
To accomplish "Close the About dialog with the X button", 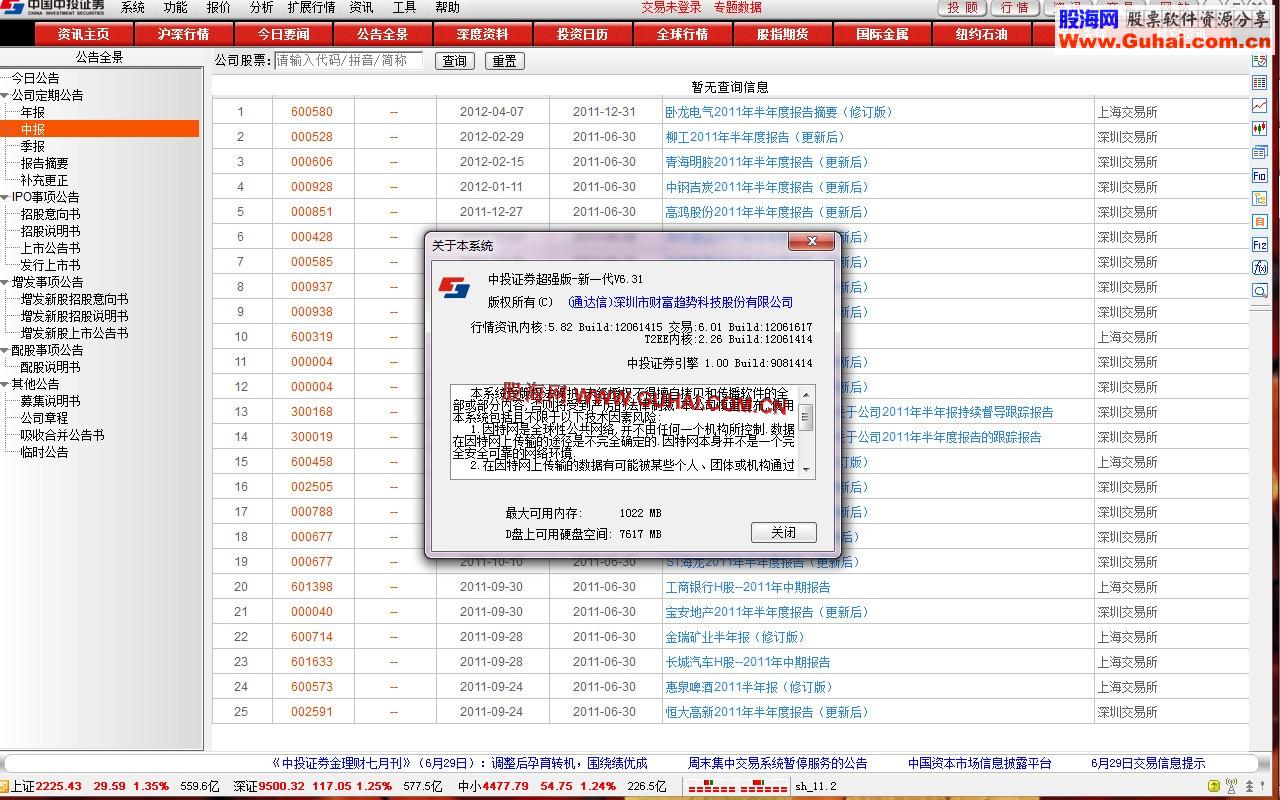I will pyautogui.click(x=812, y=242).
